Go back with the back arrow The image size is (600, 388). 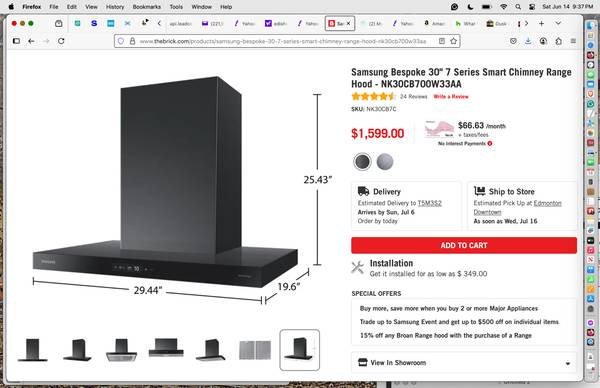pyautogui.click(x=31, y=41)
